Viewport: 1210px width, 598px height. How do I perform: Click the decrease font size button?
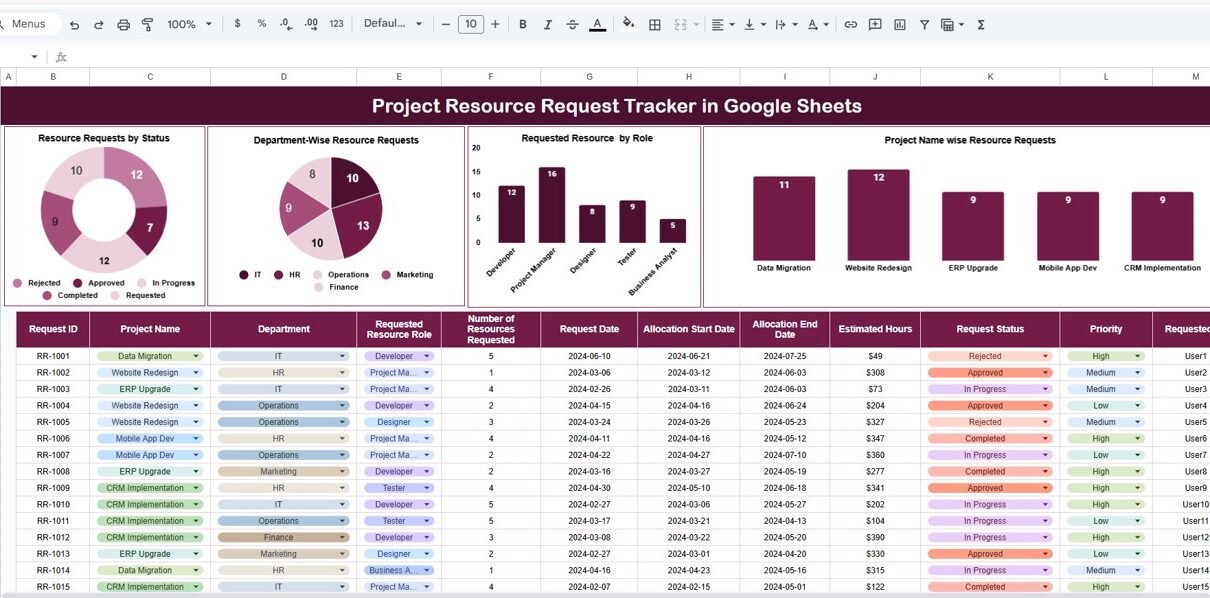(x=446, y=24)
